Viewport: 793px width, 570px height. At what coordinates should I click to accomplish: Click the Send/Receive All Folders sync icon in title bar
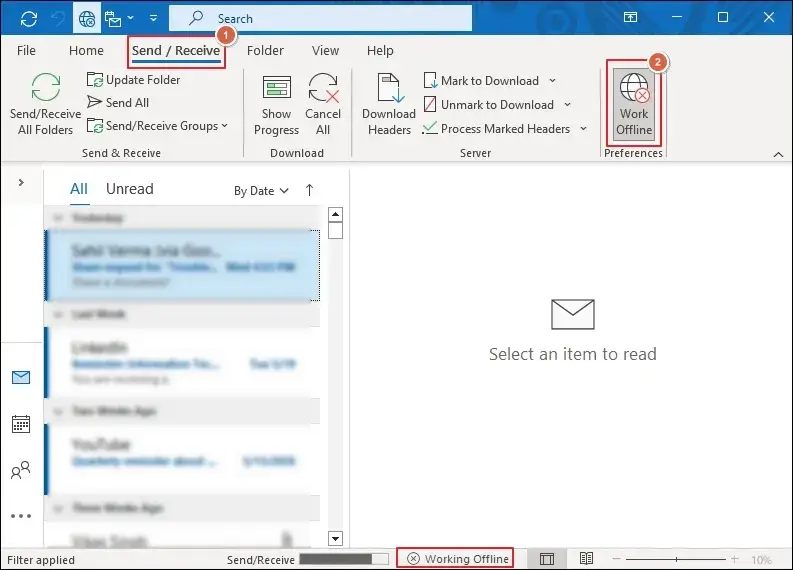(x=29, y=19)
